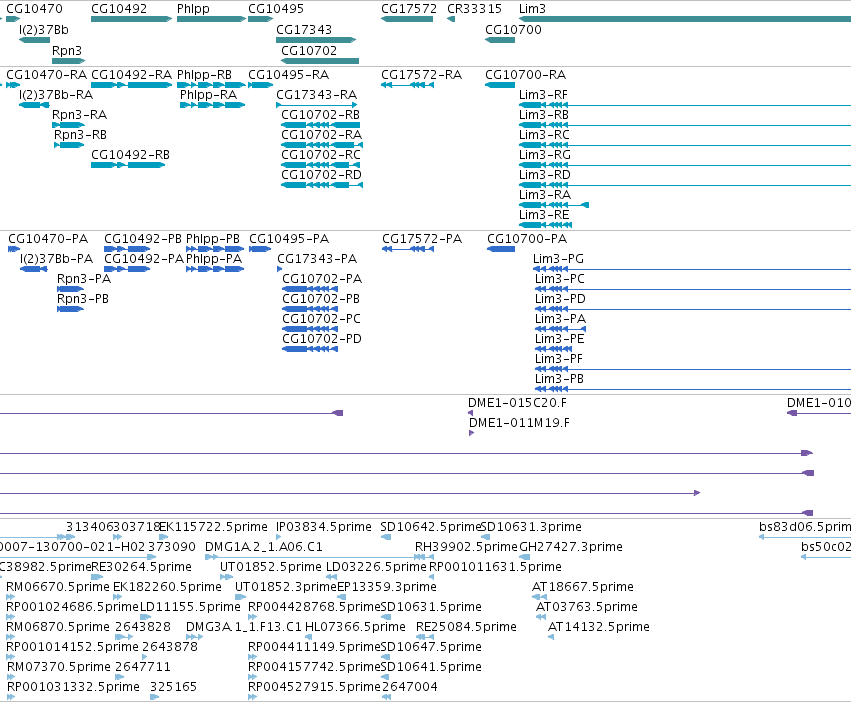Image resolution: width=851 pixels, height=702 pixels.
Task: Click the CG10702 gene label
Action: (x=309, y=50)
